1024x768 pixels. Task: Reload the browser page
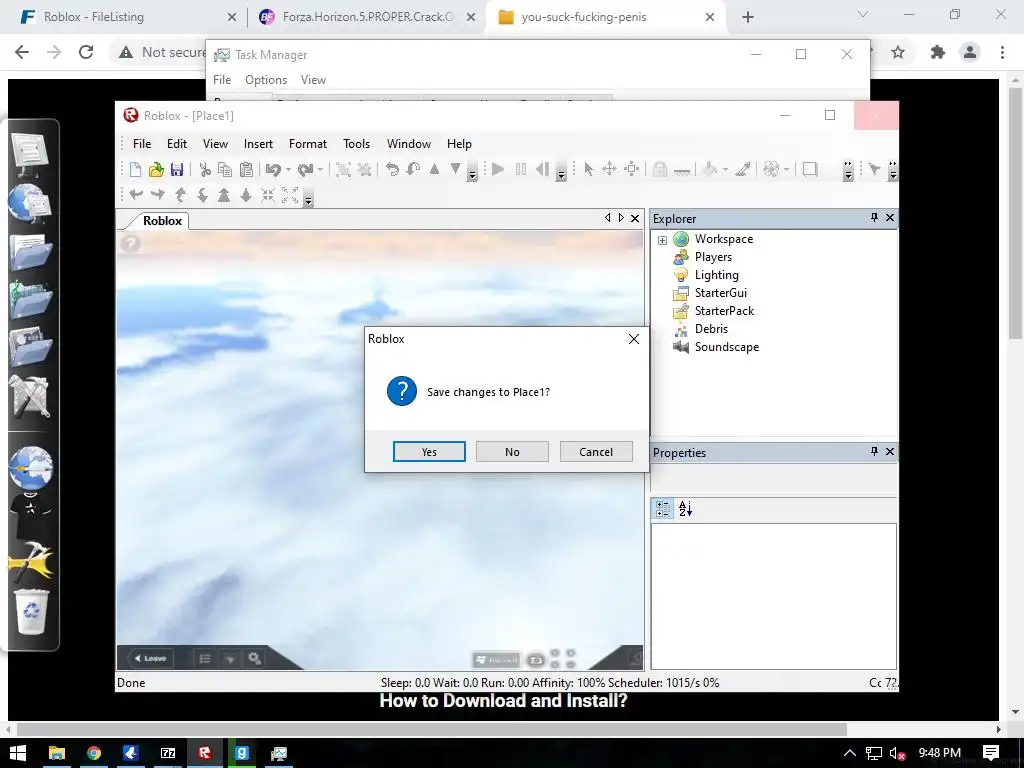[x=86, y=52]
